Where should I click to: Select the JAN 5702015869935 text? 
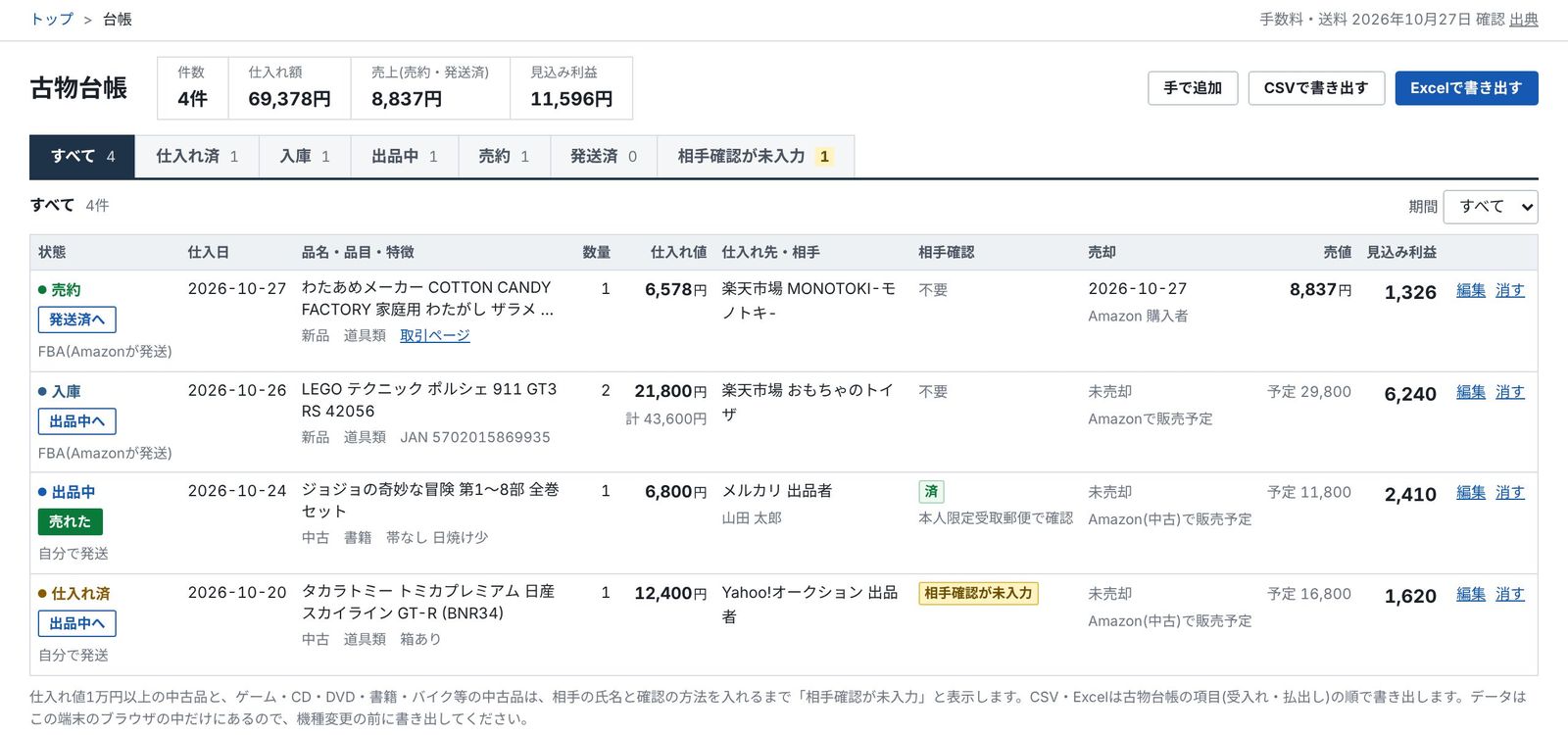click(475, 437)
